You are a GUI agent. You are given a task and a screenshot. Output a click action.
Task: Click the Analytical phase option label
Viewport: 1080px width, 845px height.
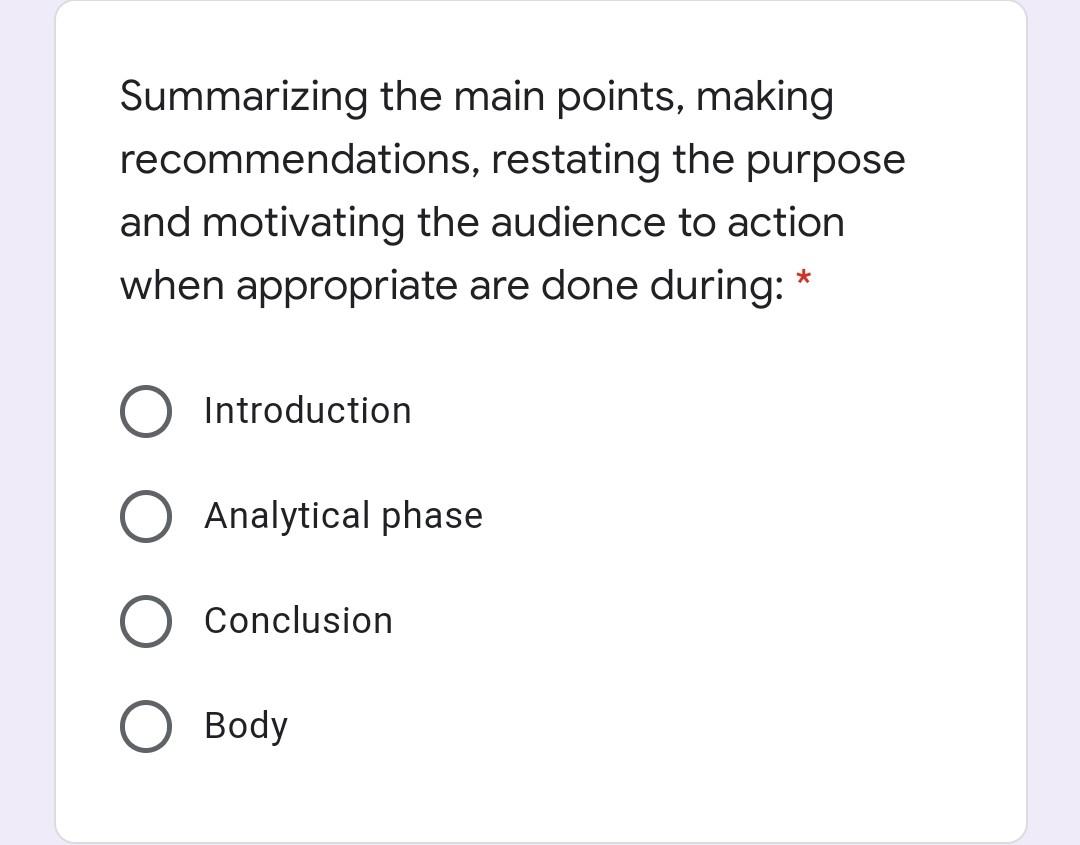343,516
